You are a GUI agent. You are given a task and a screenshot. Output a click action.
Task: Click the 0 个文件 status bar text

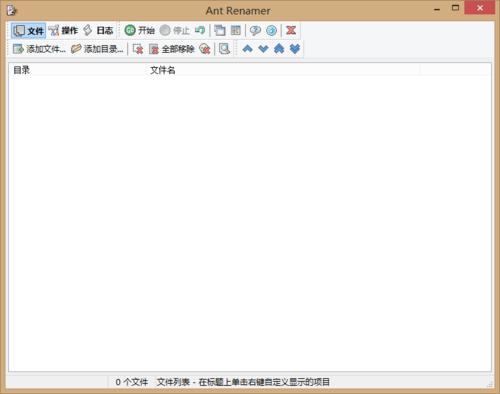[132, 382]
